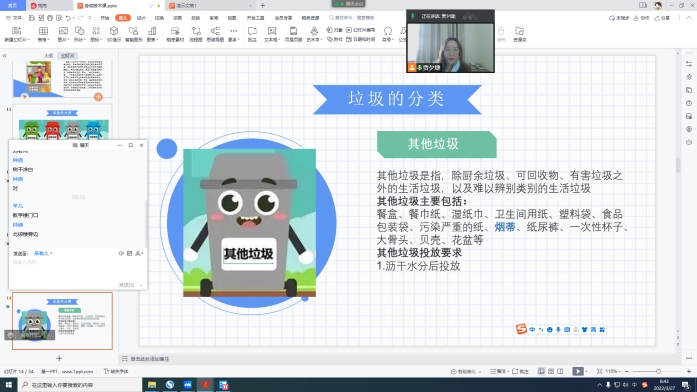Screen dimensions: 697x392
Task: Switch to slide sorter grid view
Action: (551, 371)
